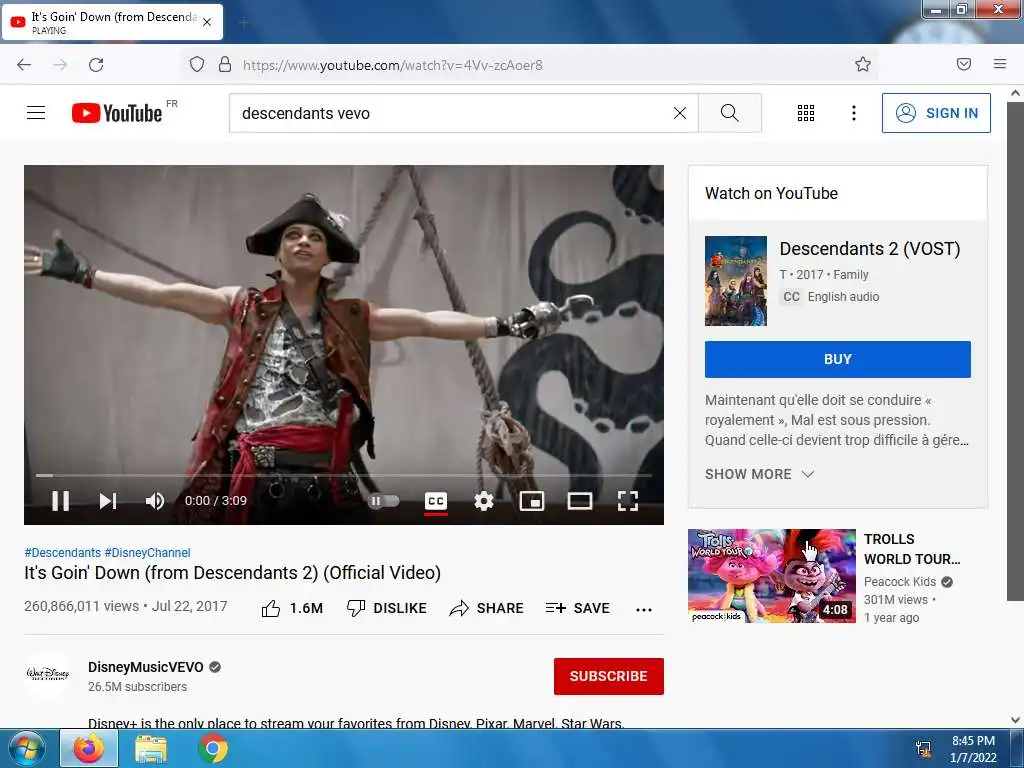Go back with the browser back arrow

tap(24, 65)
